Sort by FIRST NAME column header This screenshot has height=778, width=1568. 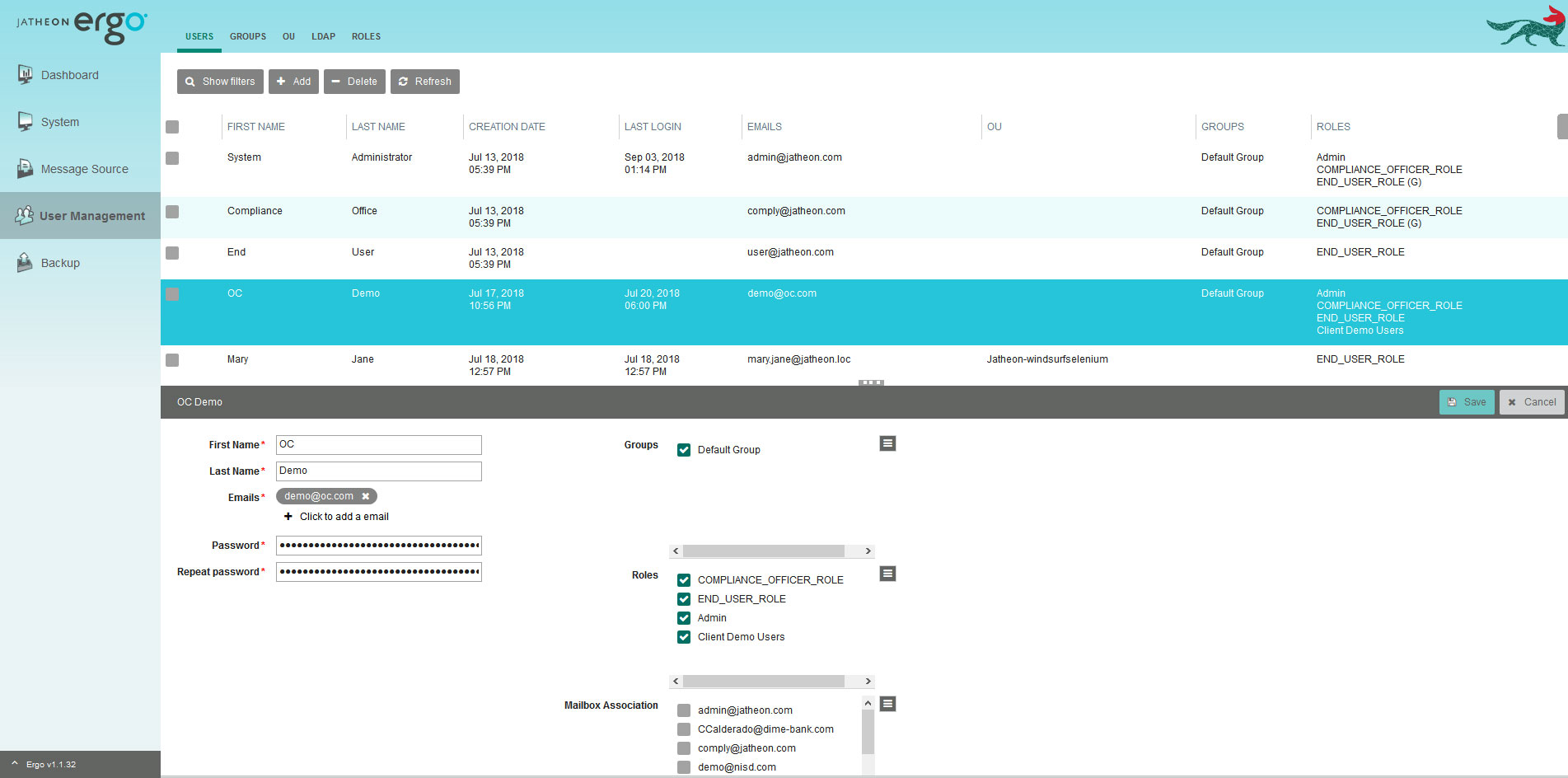pos(256,127)
